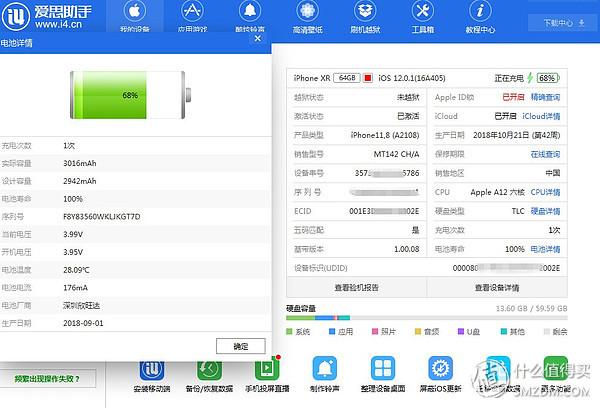Image resolution: width=600 pixels, height=408 pixels.
Task: Select the 开机电压 3.95V value
Action: [x=73, y=252]
